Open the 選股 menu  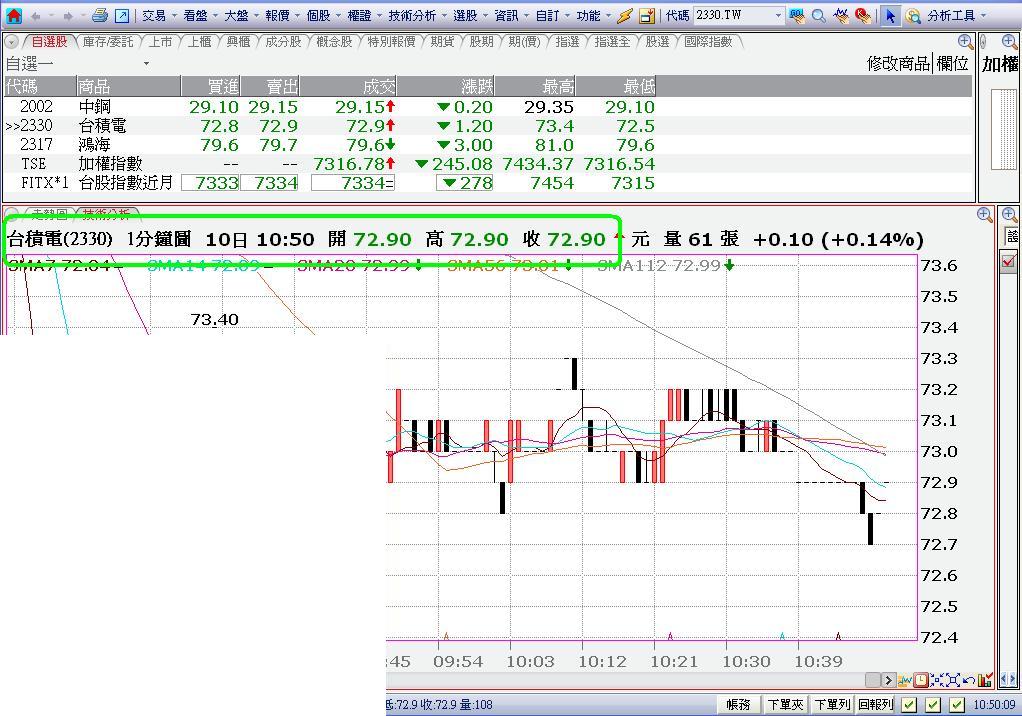[x=465, y=16]
